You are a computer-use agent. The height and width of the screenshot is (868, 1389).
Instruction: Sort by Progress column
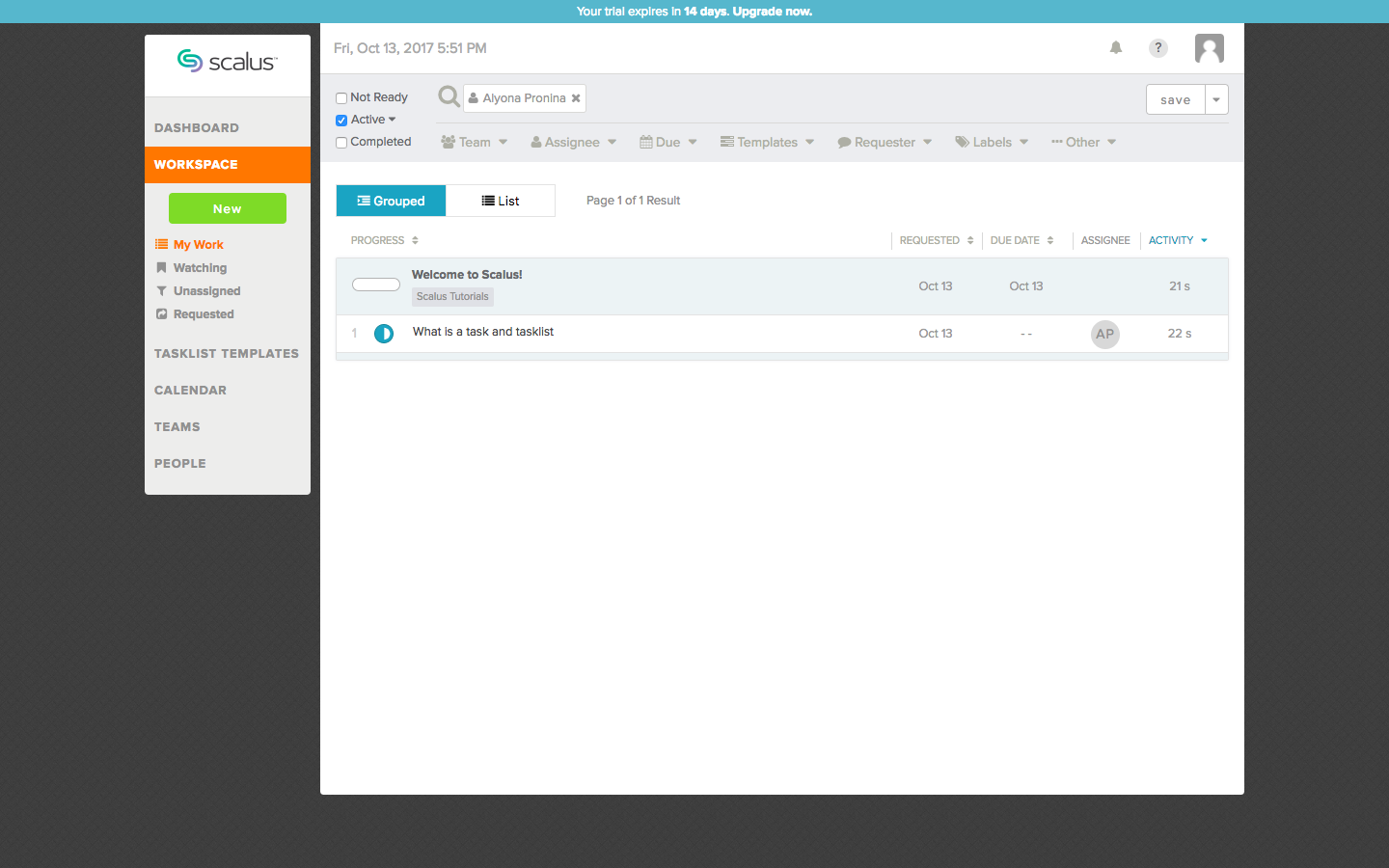click(385, 240)
